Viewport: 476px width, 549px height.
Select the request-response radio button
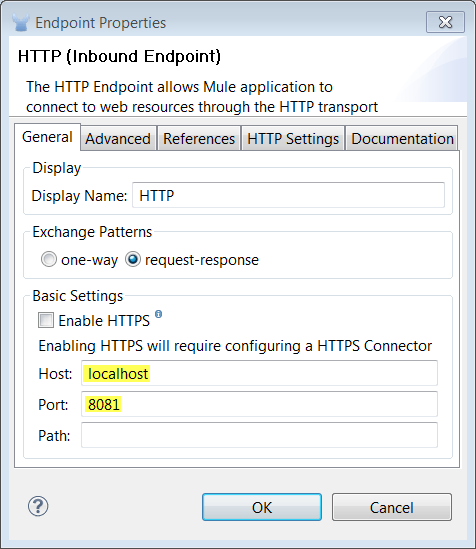(133, 259)
